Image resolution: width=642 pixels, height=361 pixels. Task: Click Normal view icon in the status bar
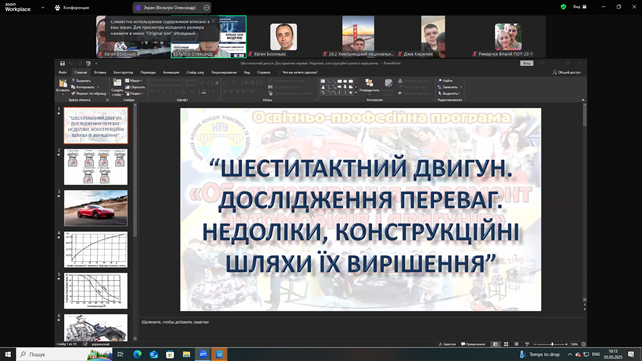pos(495,344)
